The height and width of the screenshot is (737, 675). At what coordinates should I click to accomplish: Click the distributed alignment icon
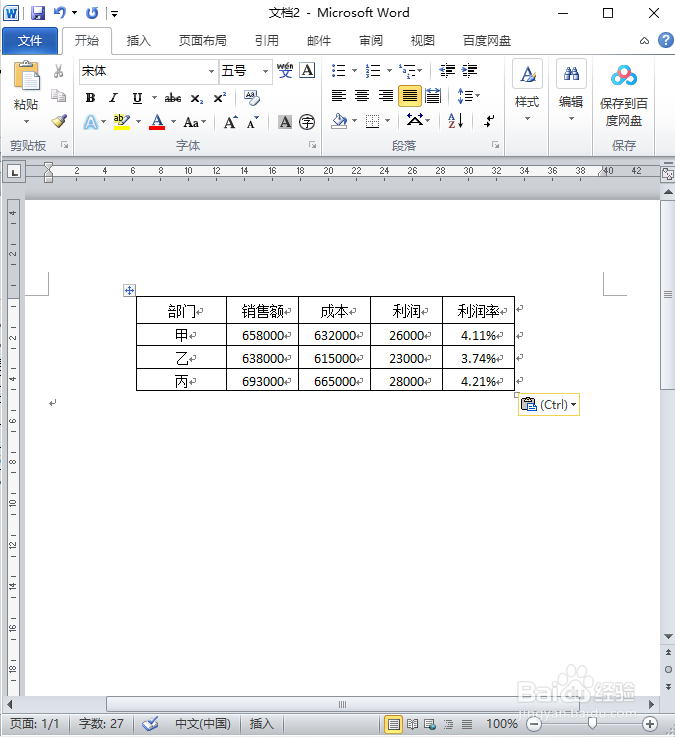[x=433, y=96]
